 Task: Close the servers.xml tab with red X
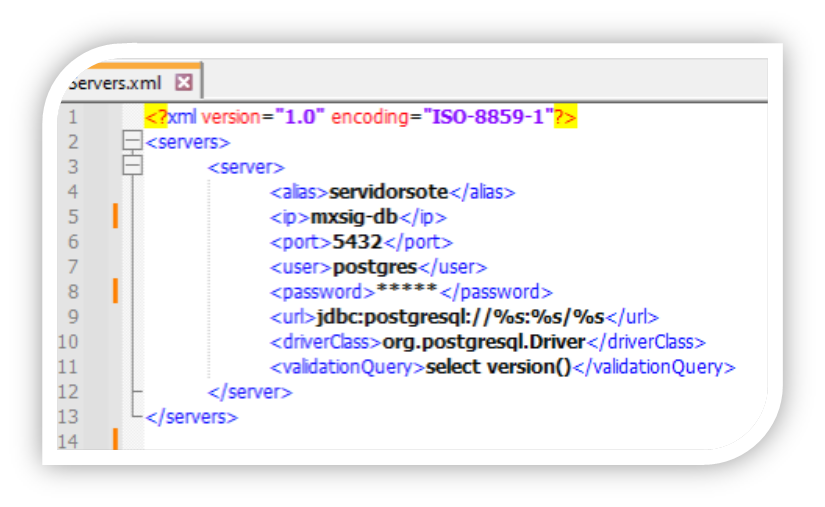coord(183,82)
